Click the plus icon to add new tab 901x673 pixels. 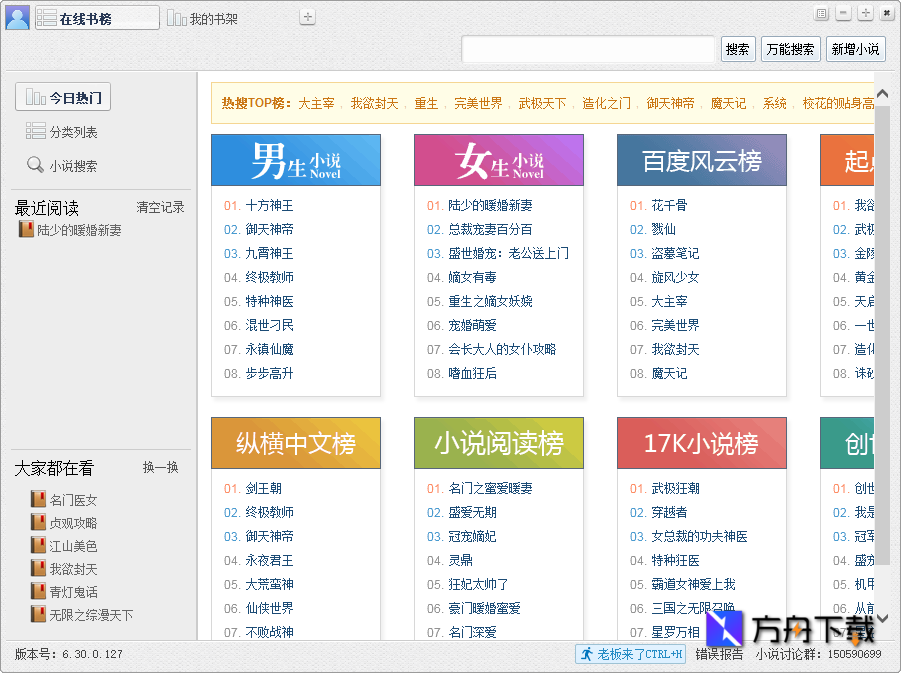pos(306,16)
